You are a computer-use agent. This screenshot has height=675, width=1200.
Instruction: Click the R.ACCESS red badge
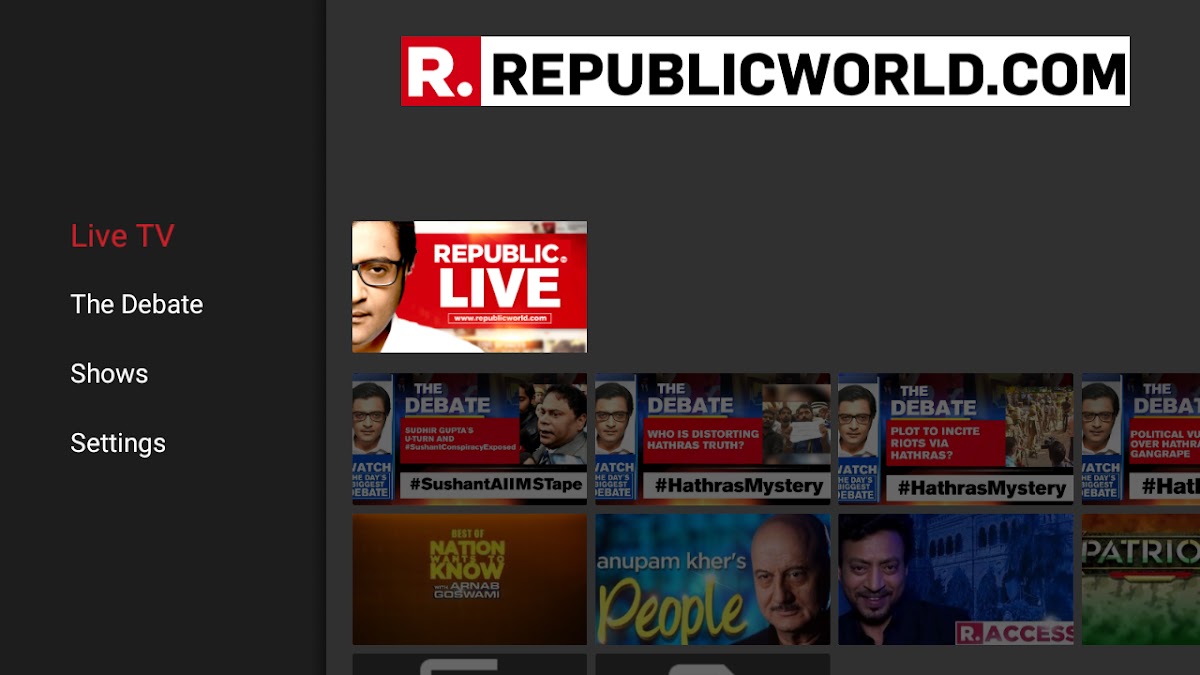point(1014,632)
